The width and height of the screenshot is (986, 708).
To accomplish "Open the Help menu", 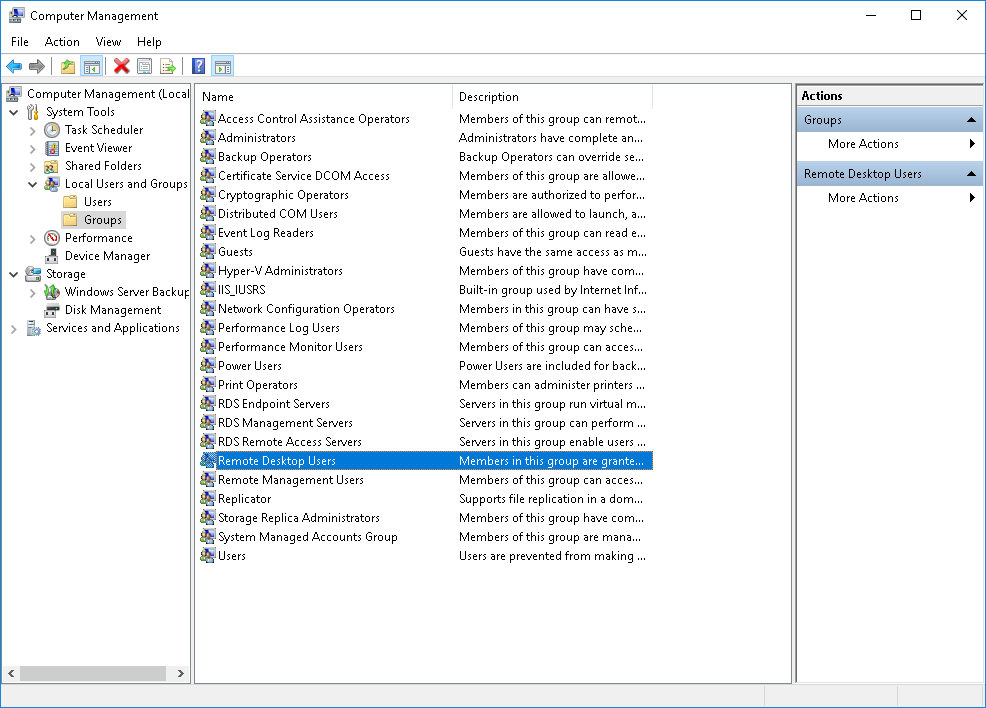I will (149, 41).
